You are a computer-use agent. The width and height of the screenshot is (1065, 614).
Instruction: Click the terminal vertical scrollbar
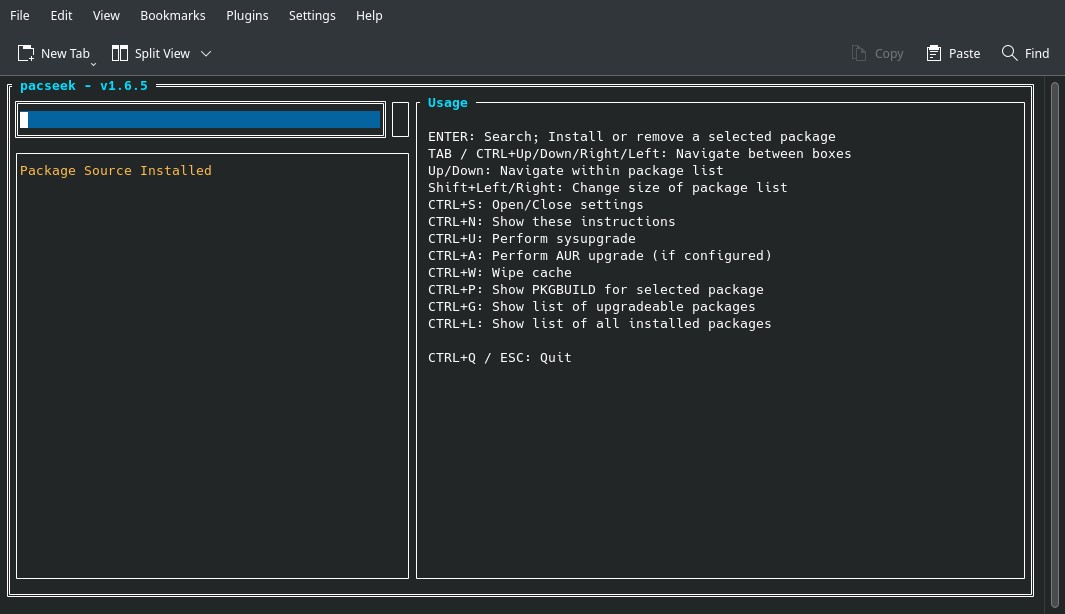tap(1055, 345)
